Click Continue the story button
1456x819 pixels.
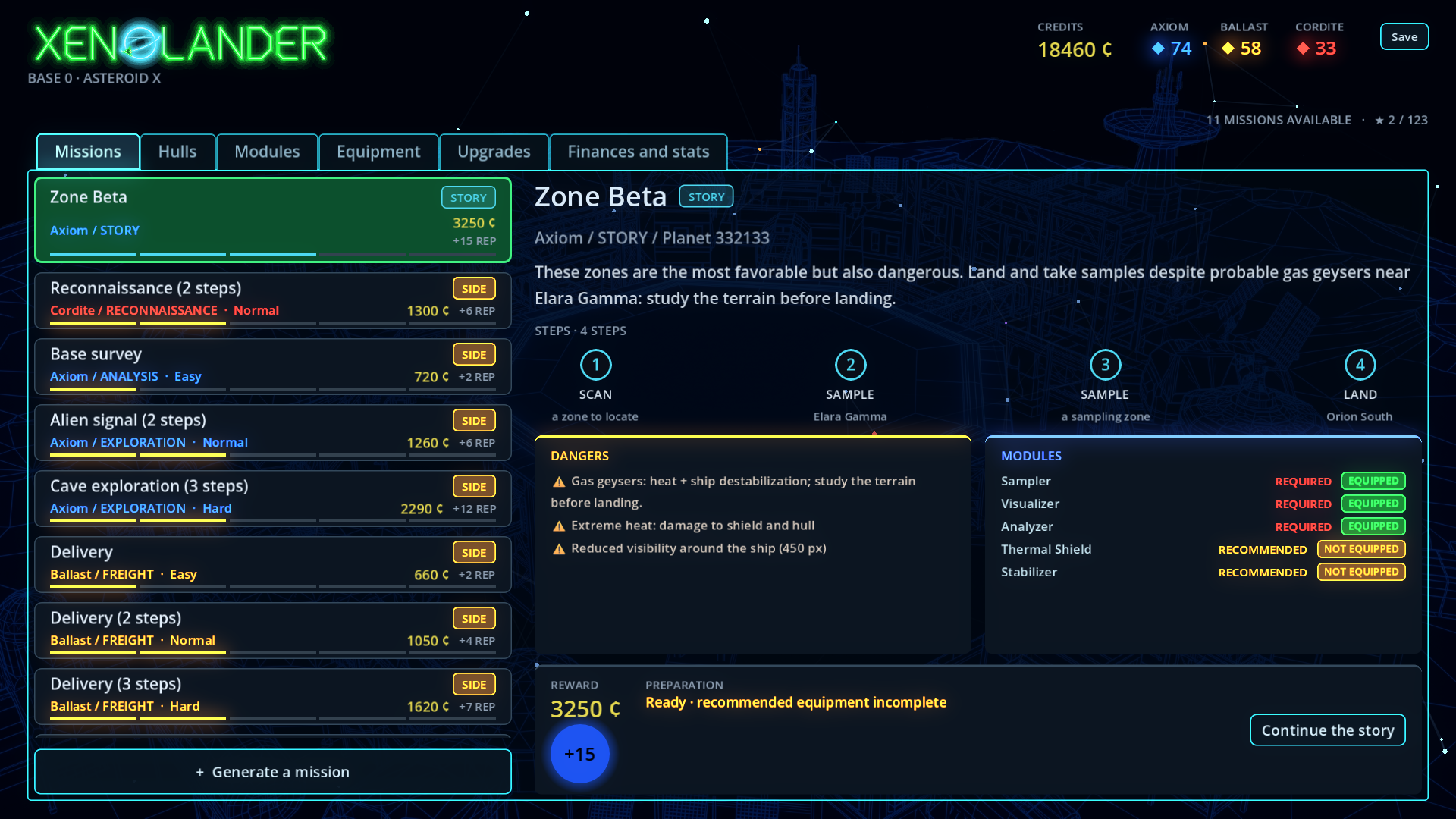click(x=1327, y=730)
